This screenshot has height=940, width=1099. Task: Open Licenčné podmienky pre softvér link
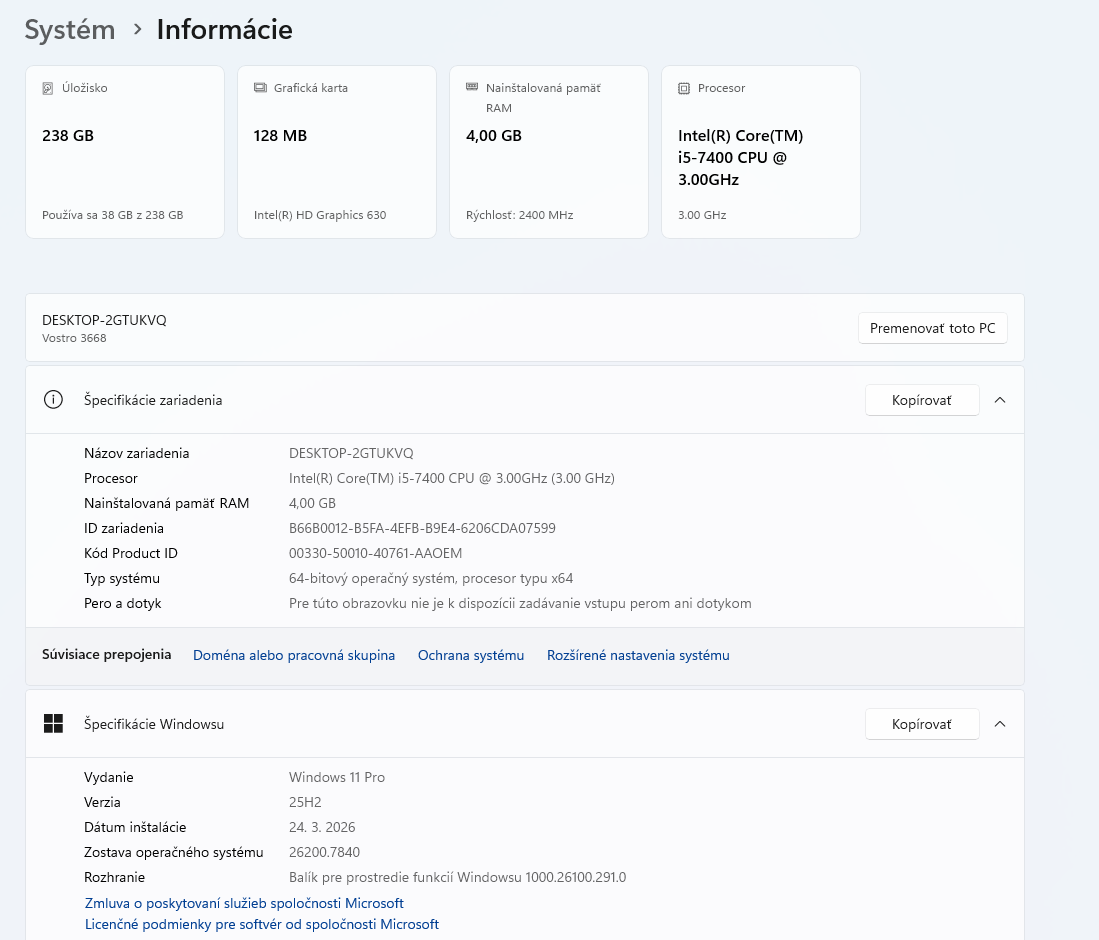pyautogui.click(x=262, y=925)
